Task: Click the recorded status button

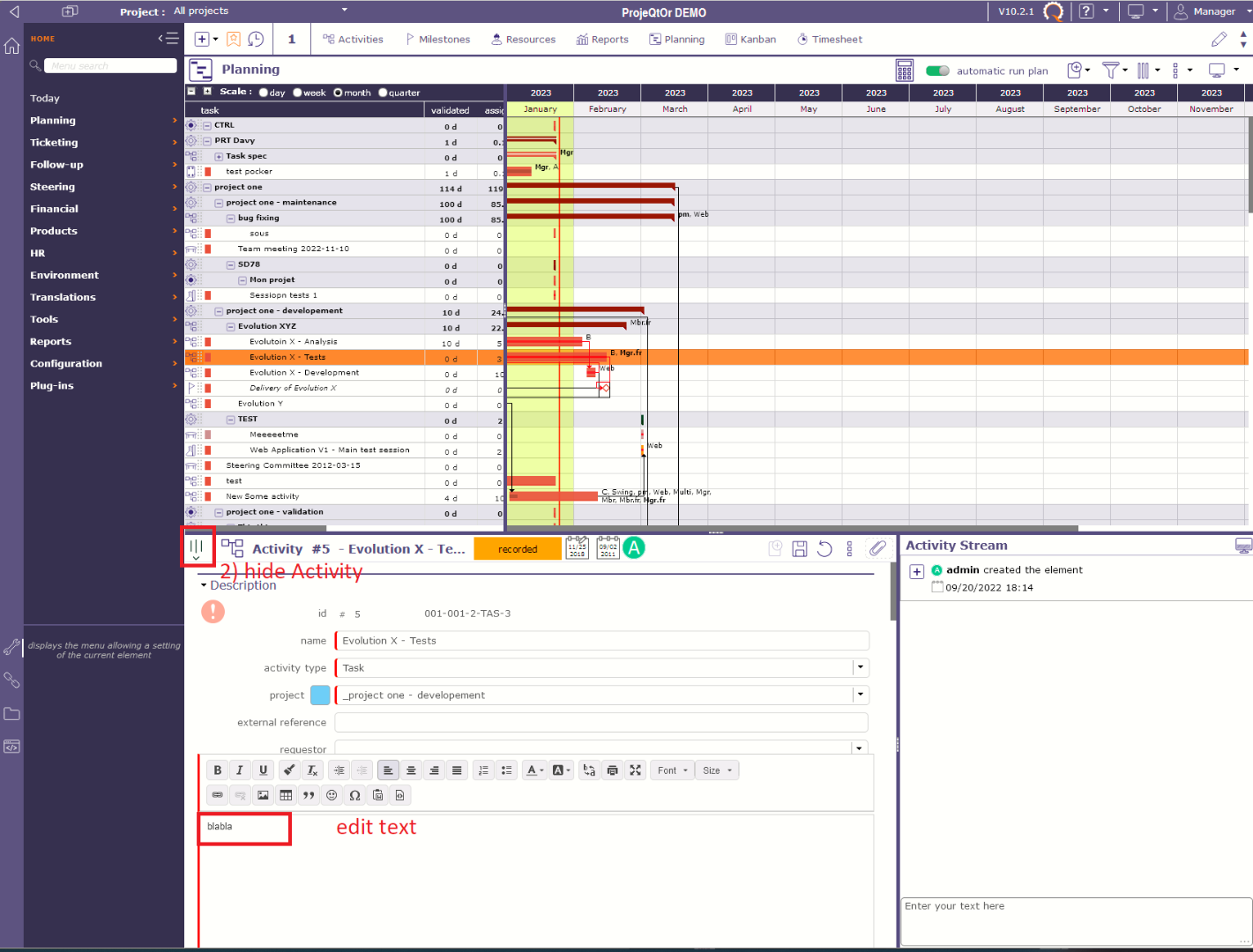Action: tap(518, 549)
